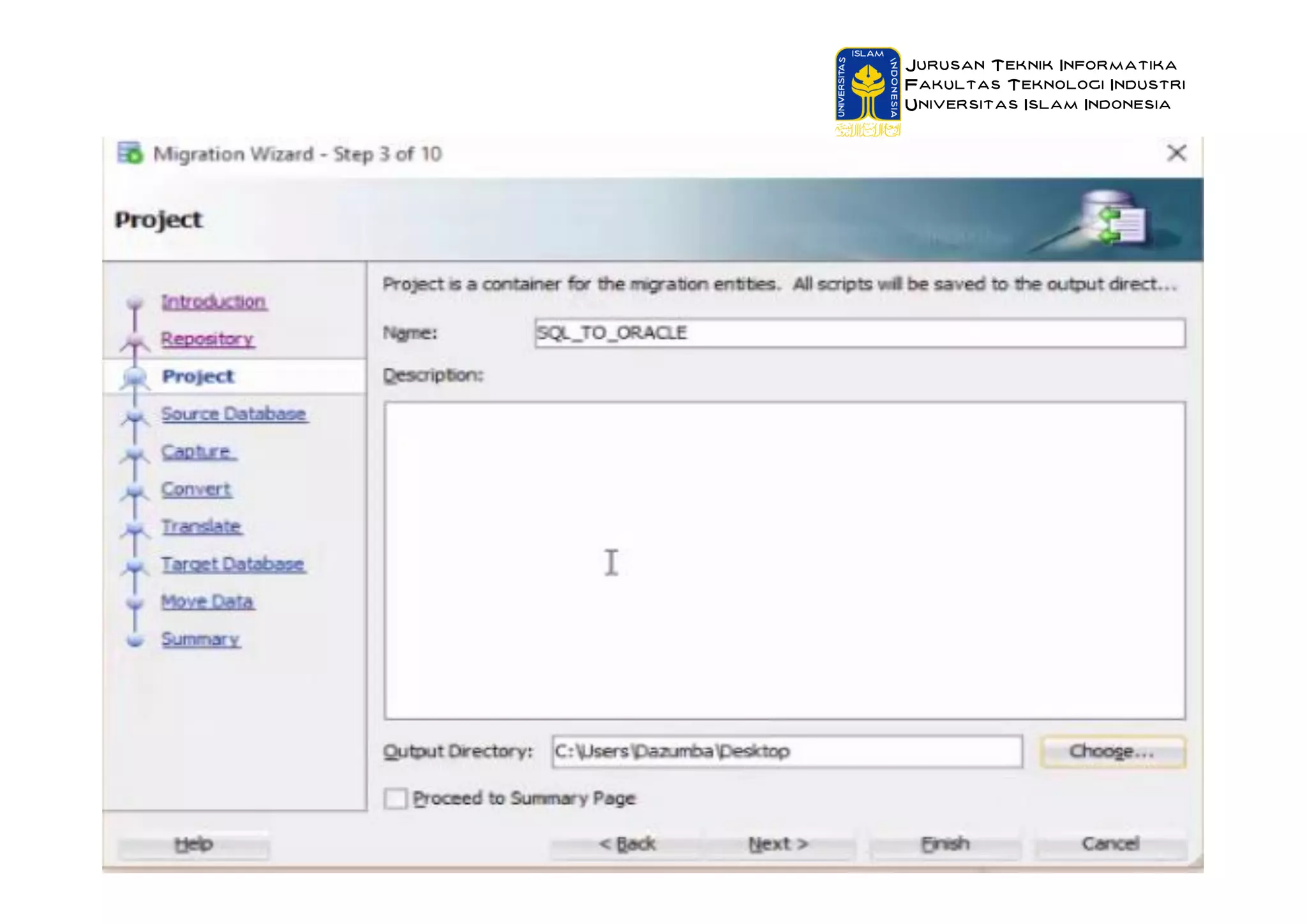Jump to the Source Database step
Image resolution: width=1307 pixels, height=924 pixels.
(234, 414)
